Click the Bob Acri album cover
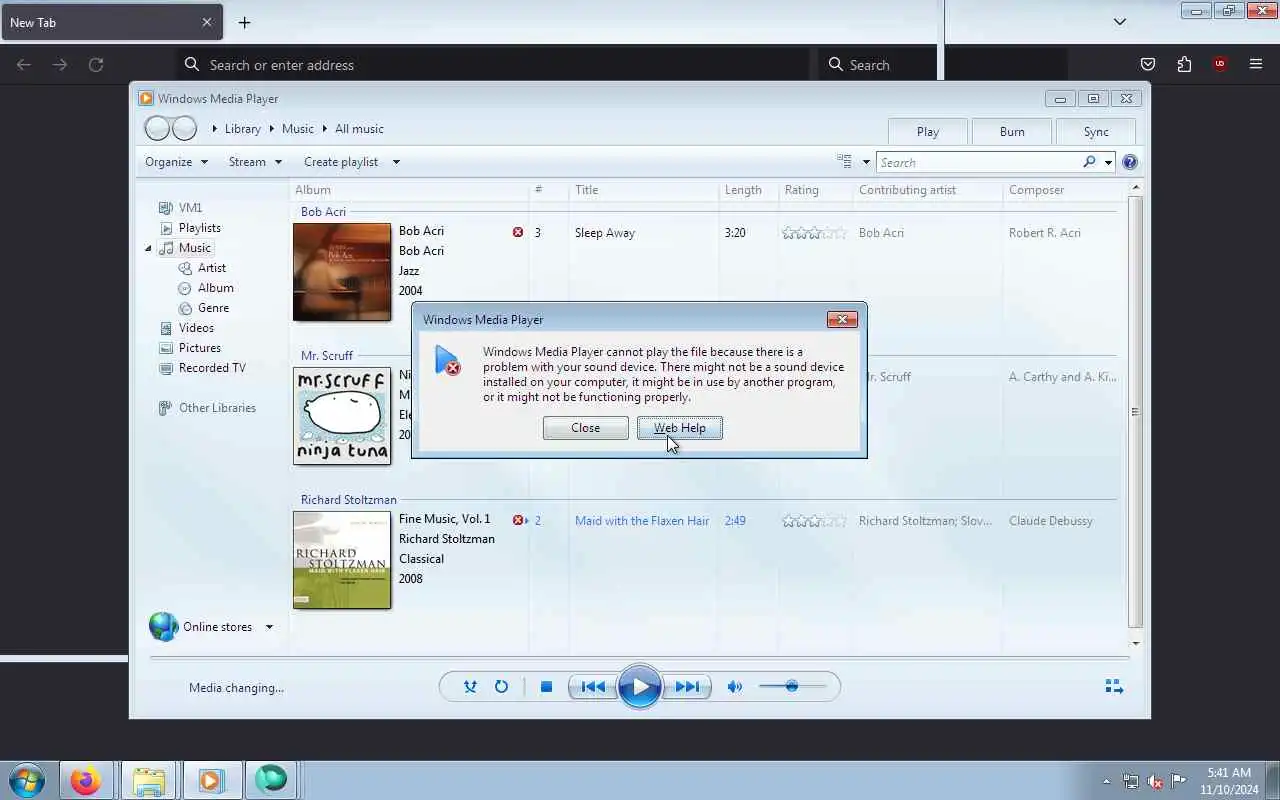 tap(342, 272)
